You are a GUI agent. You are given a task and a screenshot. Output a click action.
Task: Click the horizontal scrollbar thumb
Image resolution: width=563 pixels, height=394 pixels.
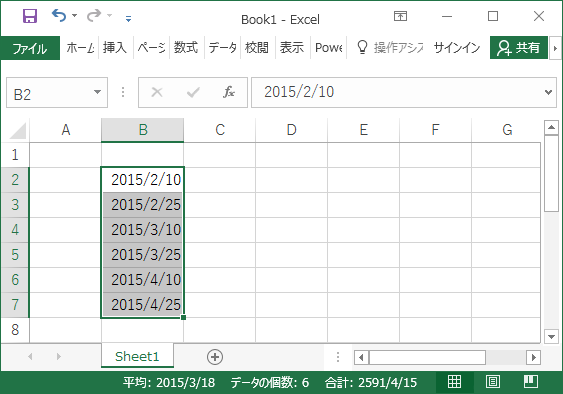click(x=427, y=357)
